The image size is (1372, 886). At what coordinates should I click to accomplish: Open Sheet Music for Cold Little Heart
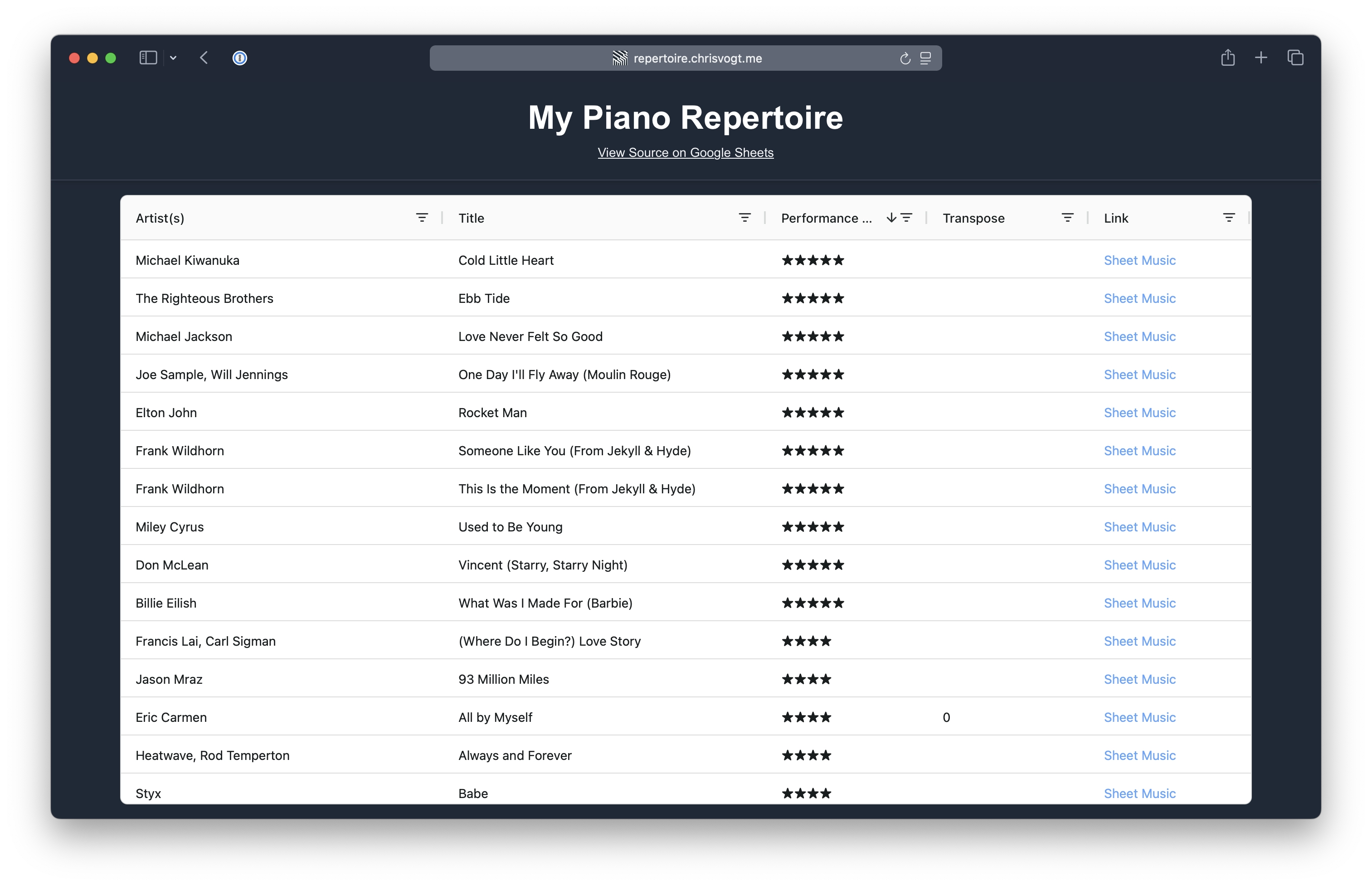[1139, 260]
